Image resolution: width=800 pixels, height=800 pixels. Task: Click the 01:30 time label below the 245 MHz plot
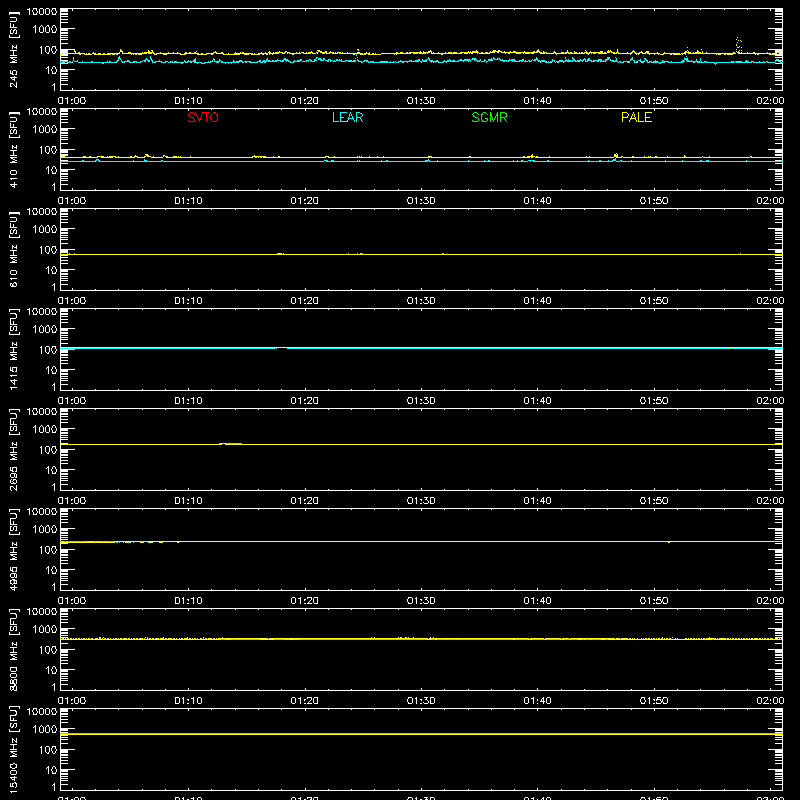[x=421, y=101]
